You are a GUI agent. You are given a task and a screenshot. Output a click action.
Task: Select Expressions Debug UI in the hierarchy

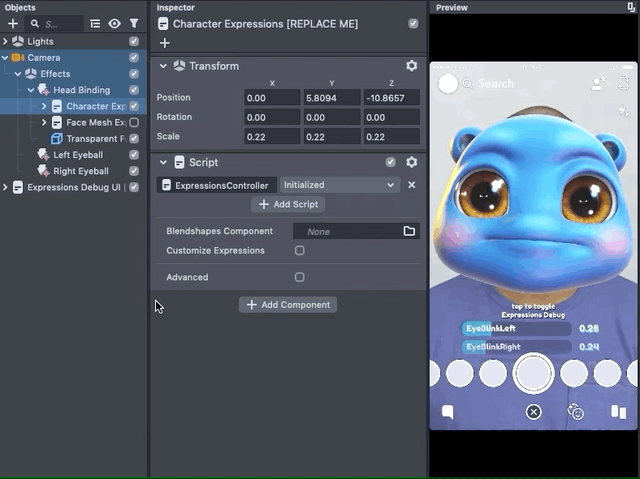pos(74,187)
